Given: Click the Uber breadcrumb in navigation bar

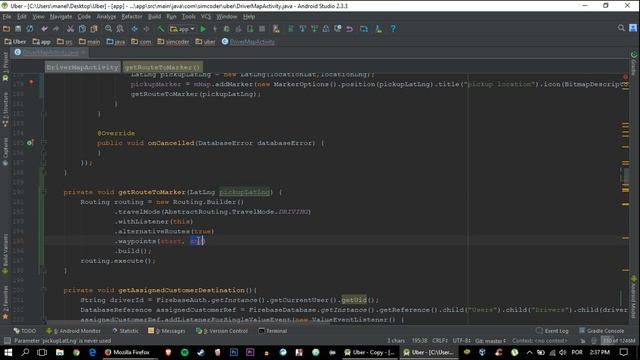Looking at the screenshot, I should pyautogui.click(x=15, y=42).
